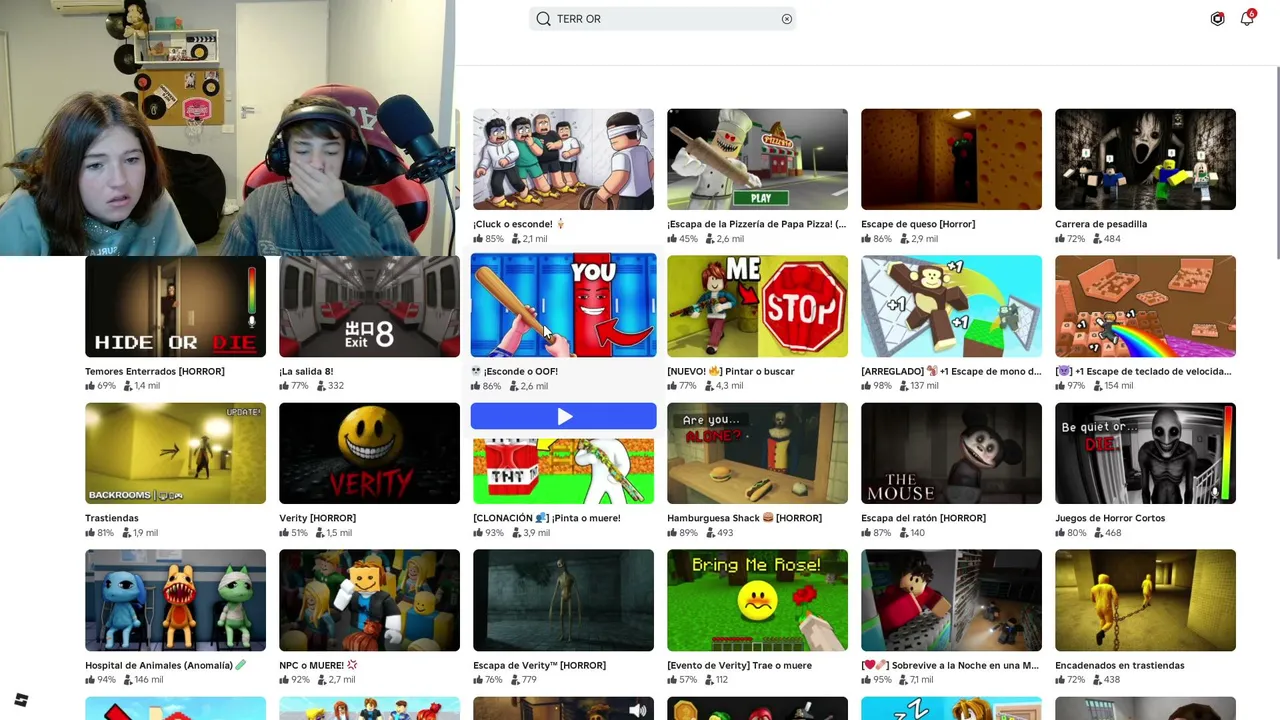Image resolution: width=1280 pixels, height=720 pixels.
Task: Open the Encadenados en trastiendas thumbnail
Action: pos(1145,600)
